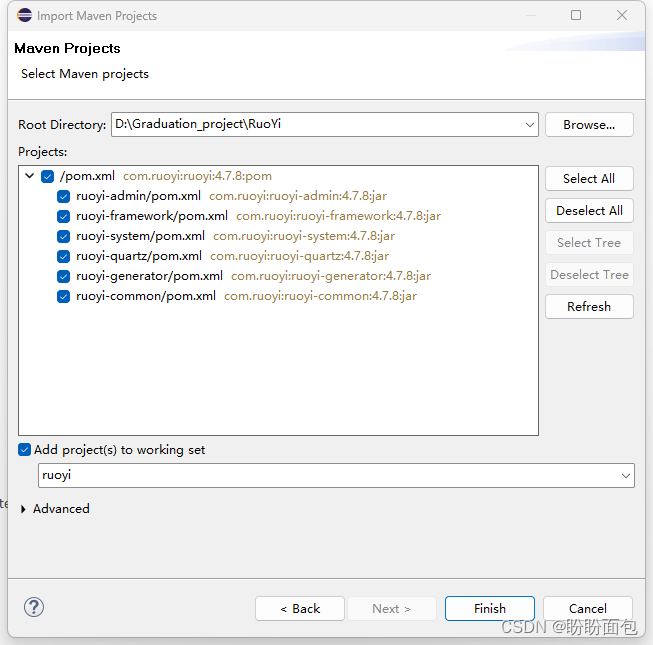Open Root Directory dropdown arrow
The image size is (653, 645).
(x=529, y=125)
